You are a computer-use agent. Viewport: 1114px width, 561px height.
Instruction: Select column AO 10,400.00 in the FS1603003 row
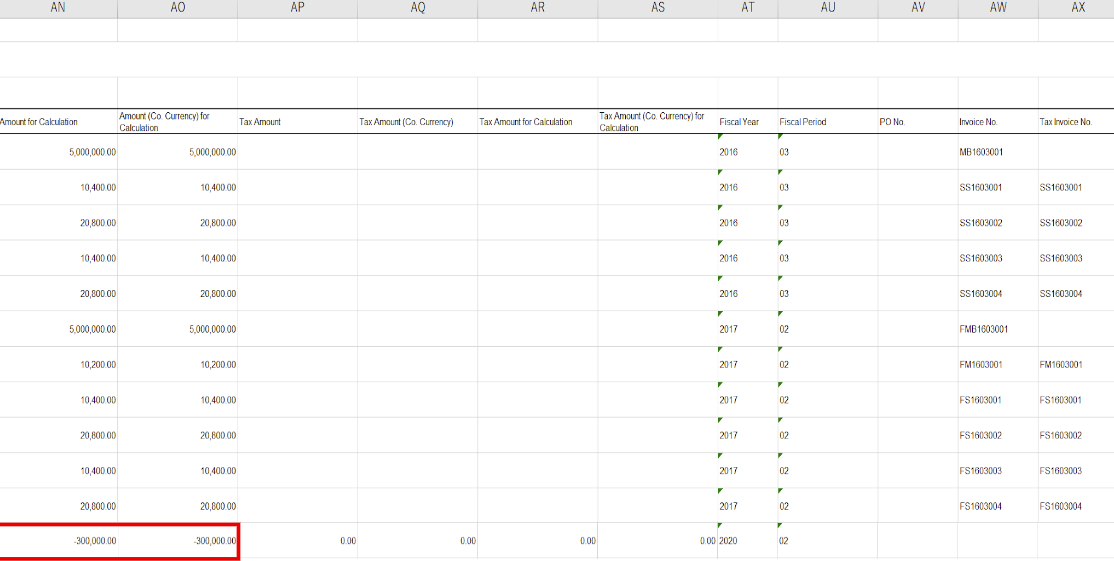click(x=178, y=470)
